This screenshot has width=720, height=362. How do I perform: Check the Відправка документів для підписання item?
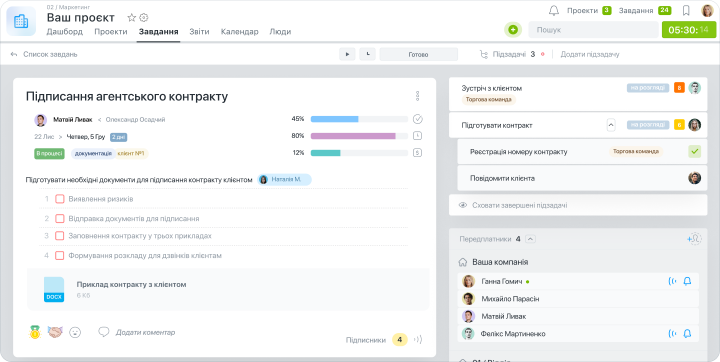(x=59, y=219)
